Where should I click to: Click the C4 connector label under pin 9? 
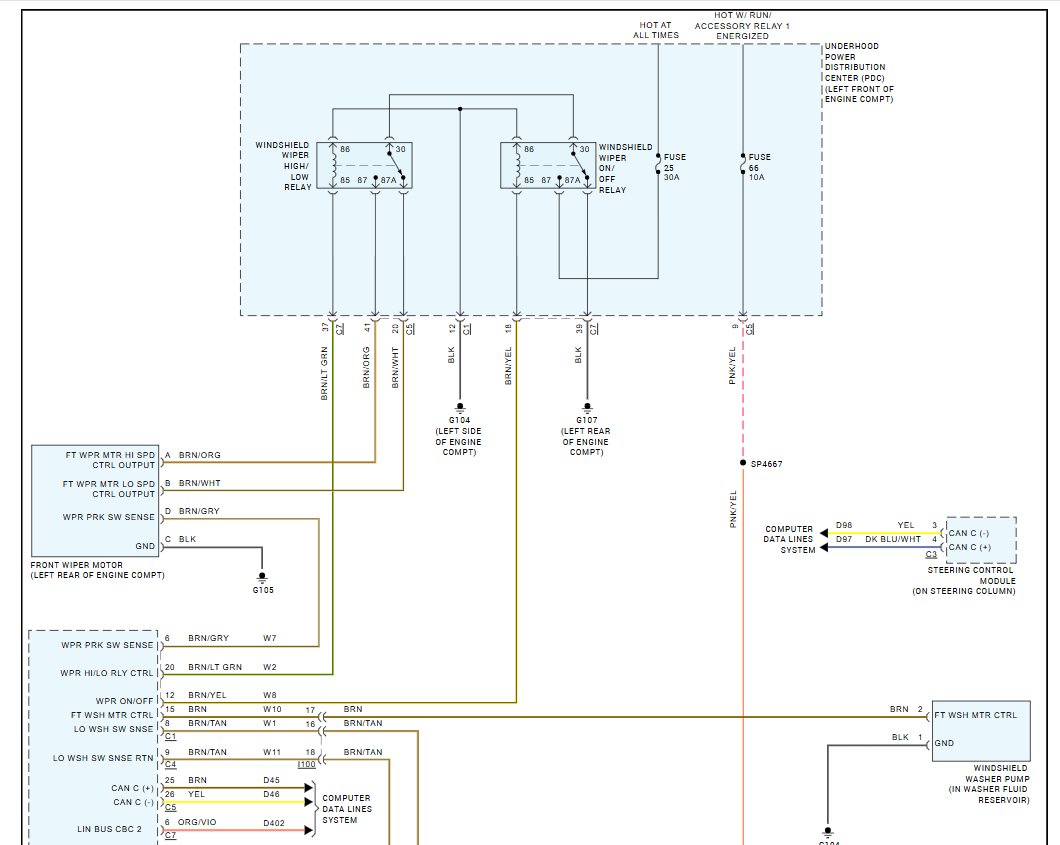tap(170, 765)
